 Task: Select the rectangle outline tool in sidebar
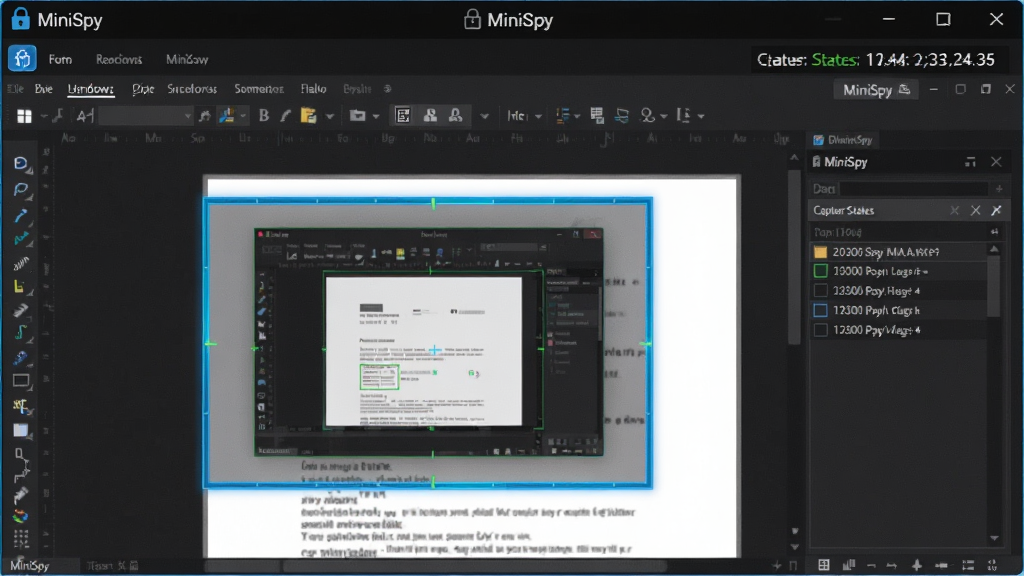click(x=21, y=381)
